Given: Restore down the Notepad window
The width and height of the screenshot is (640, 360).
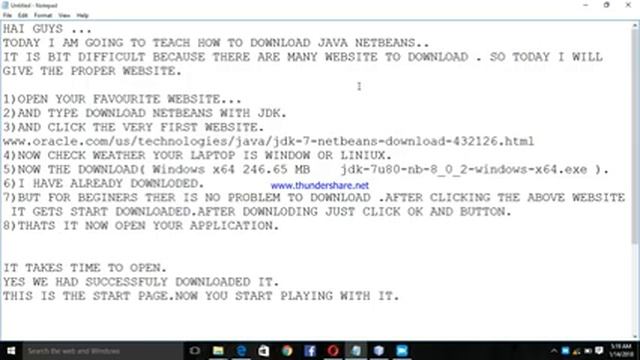Looking at the screenshot, I should click(x=607, y=5).
